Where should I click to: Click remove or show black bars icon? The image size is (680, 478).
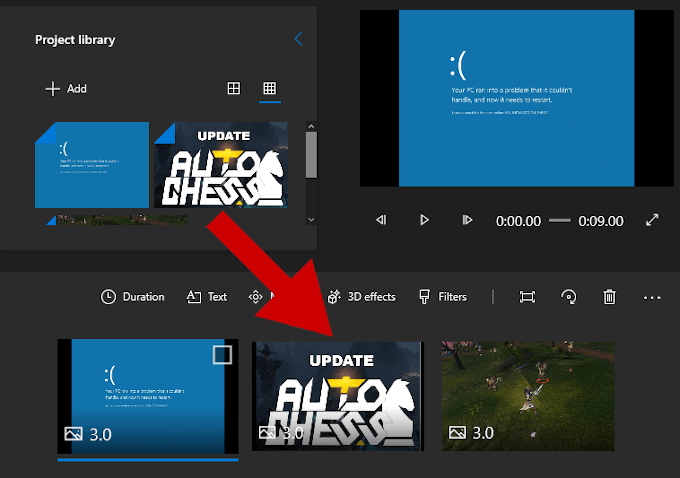[x=527, y=297]
